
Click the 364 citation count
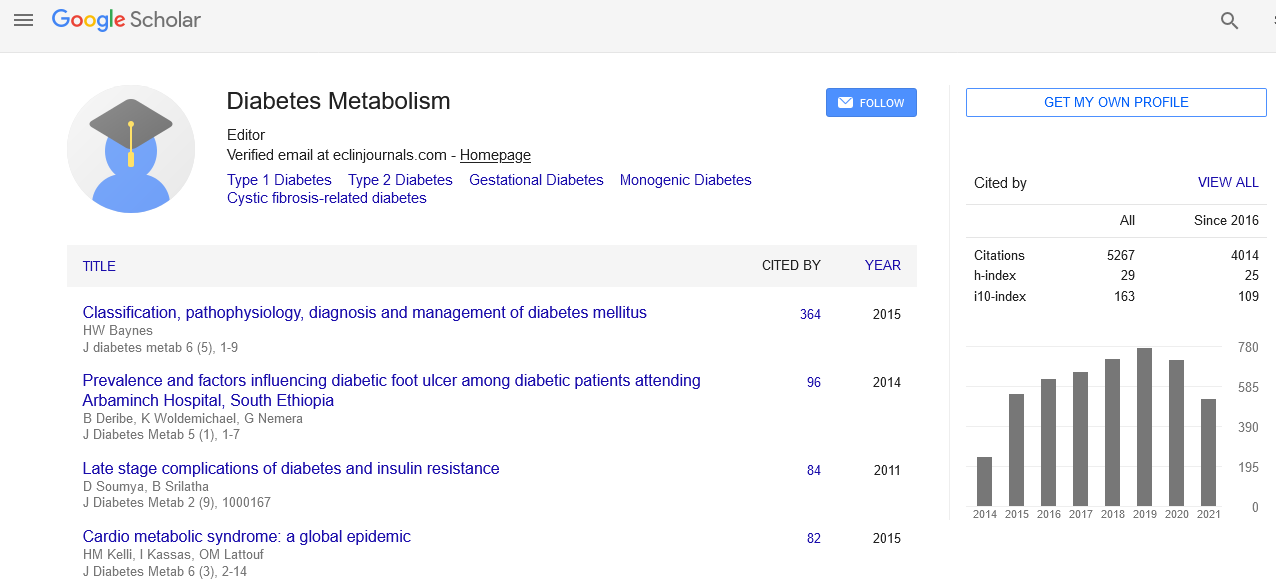(x=810, y=314)
